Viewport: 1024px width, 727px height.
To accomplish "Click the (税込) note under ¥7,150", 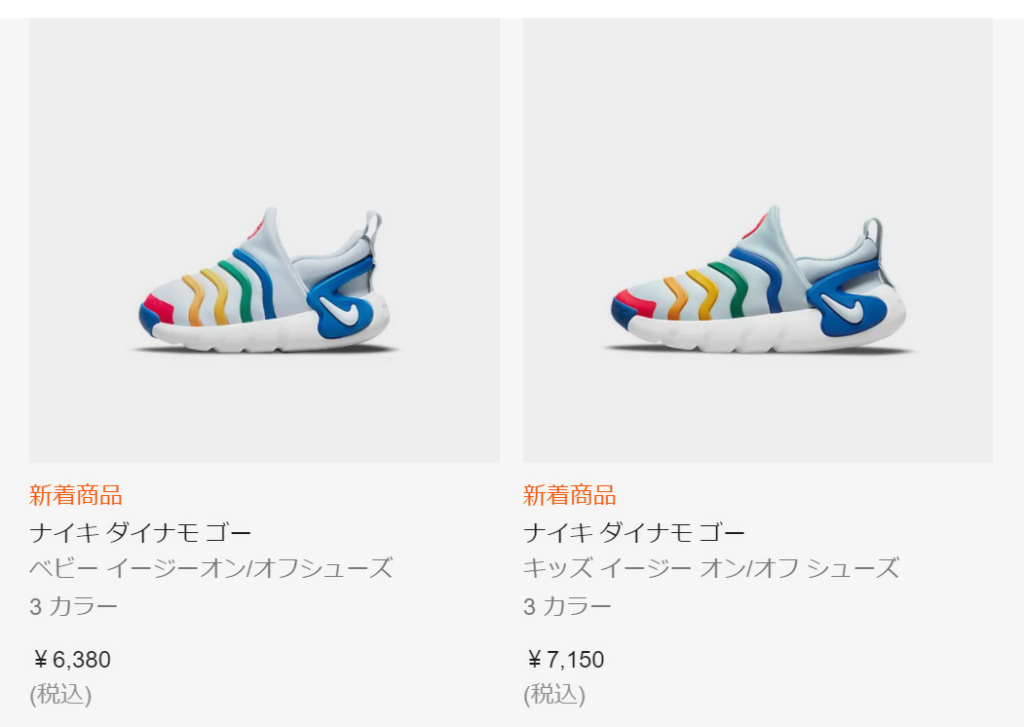I will (x=555, y=695).
